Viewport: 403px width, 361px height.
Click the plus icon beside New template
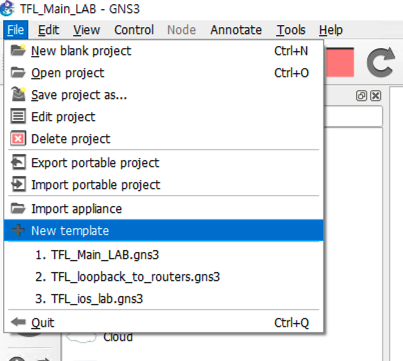[x=18, y=230]
